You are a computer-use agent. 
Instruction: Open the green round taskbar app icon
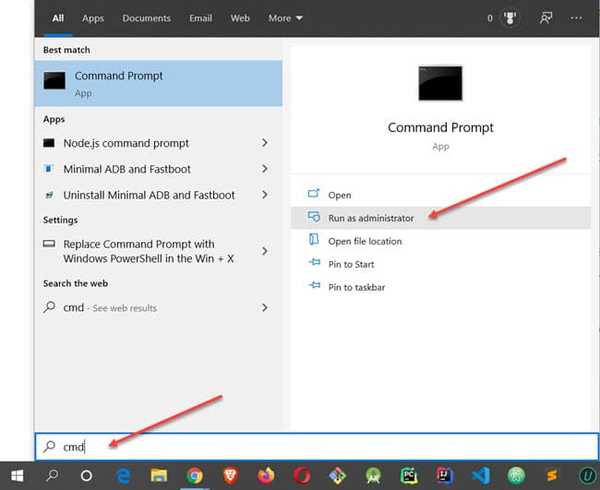(x=516, y=476)
